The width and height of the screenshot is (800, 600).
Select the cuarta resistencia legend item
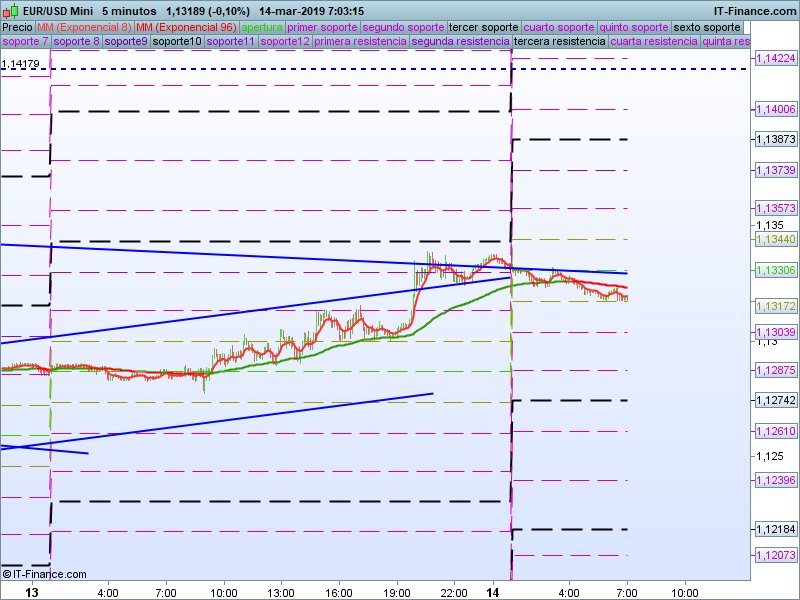pyautogui.click(x=653, y=42)
